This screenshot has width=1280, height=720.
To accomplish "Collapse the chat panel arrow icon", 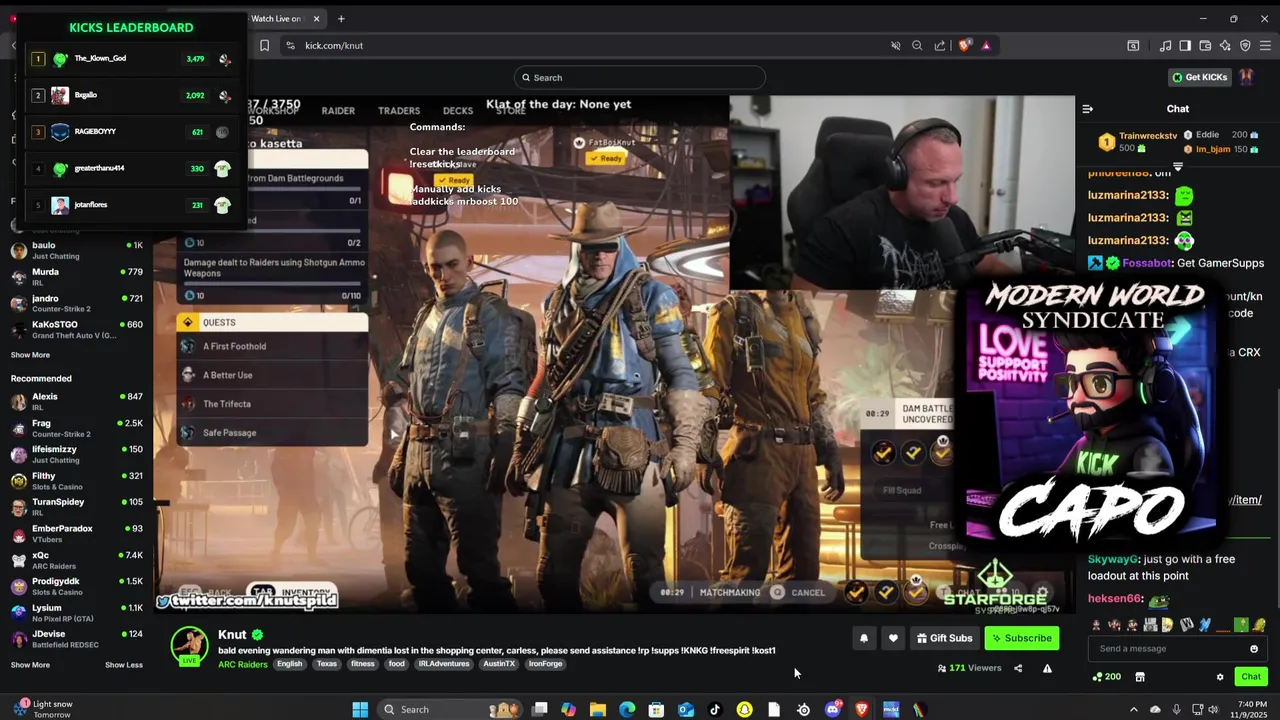I will click(x=1088, y=109).
